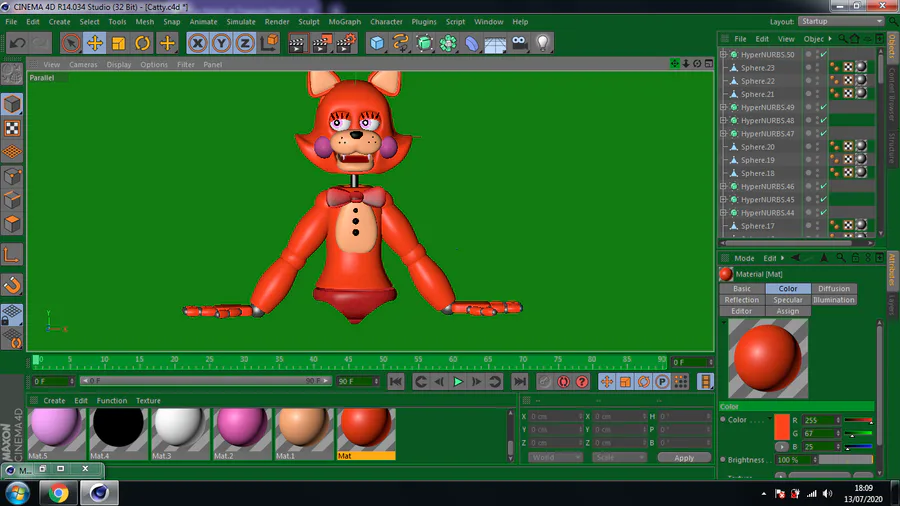Image resolution: width=900 pixels, height=506 pixels.
Task: Select the Axis mode L icon
Action: [12, 254]
